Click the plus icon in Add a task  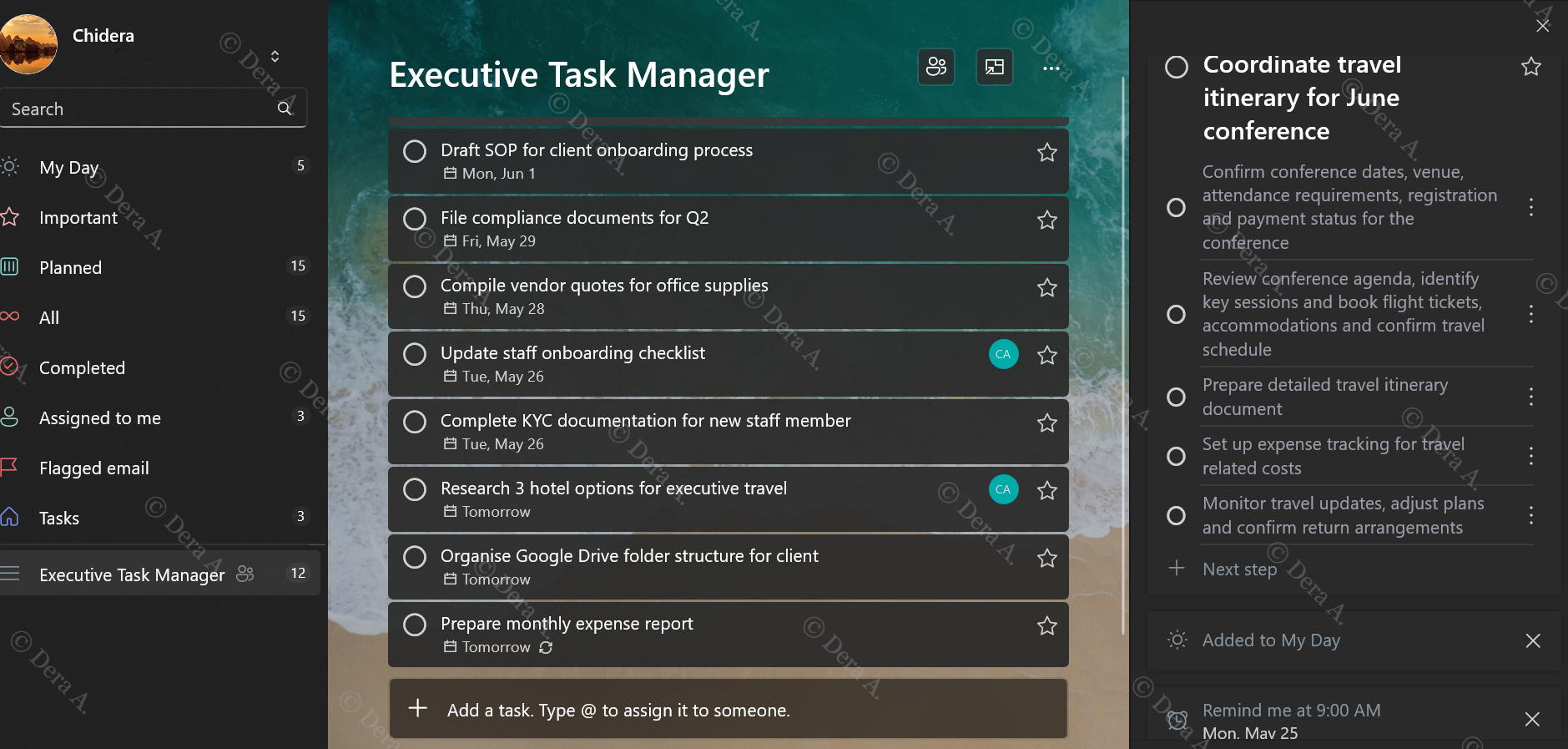[417, 709]
